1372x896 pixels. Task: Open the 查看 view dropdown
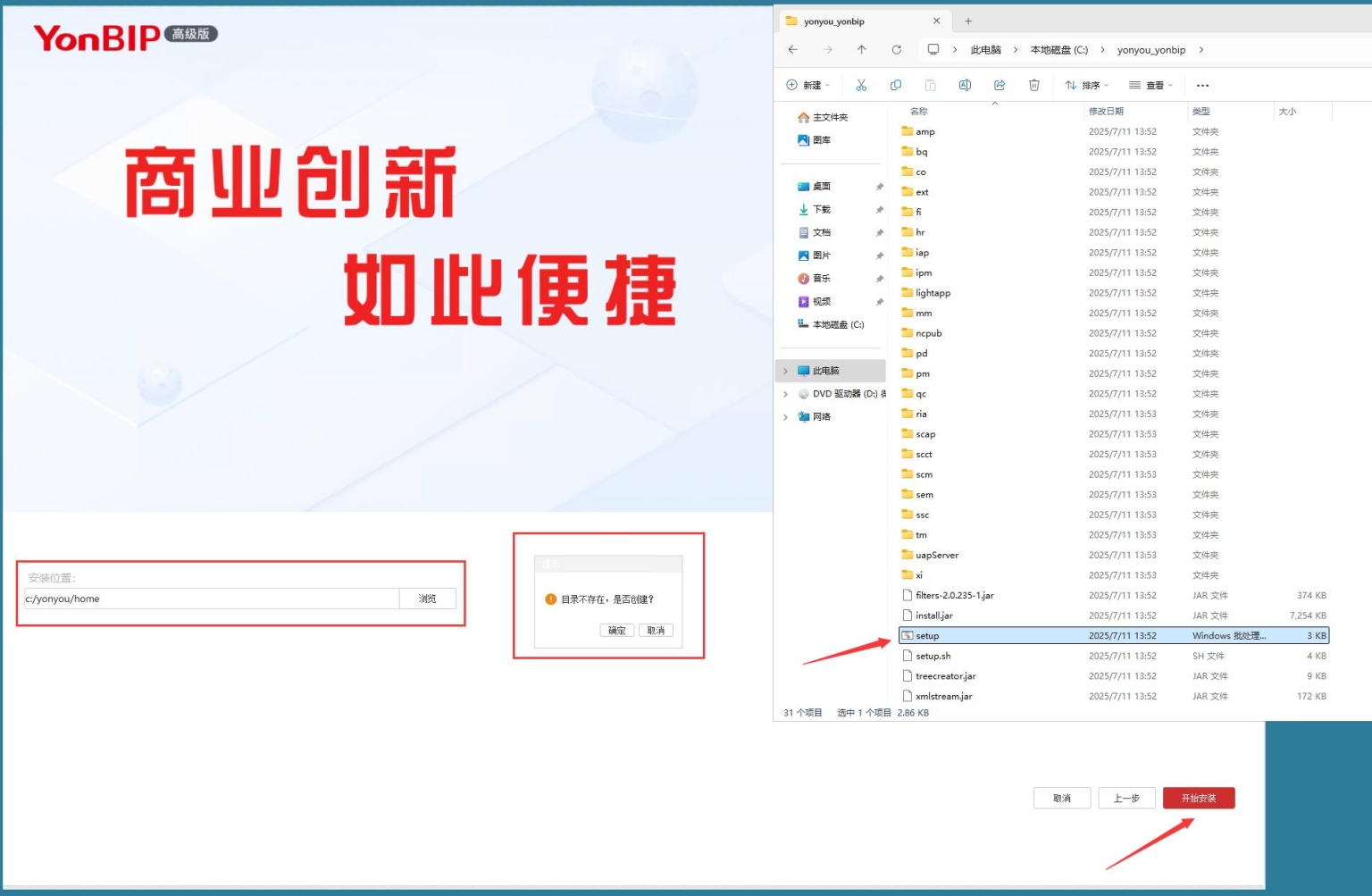pyautogui.click(x=1152, y=84)
